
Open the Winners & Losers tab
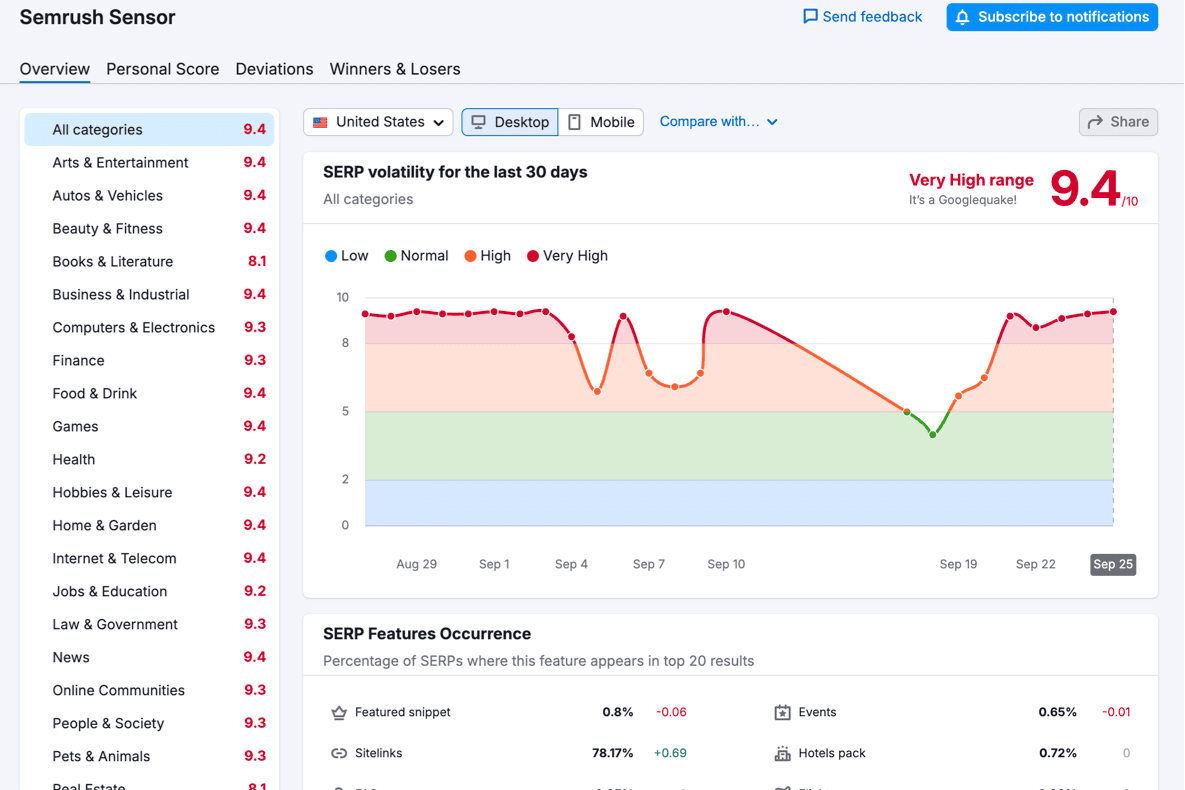(395, 69)
